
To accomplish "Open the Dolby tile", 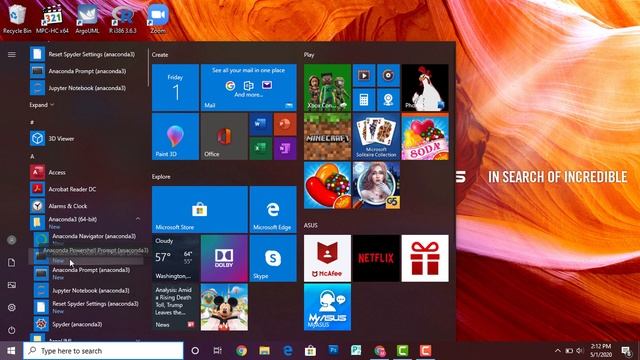I will pyautogui.click(x=224, y=258).
